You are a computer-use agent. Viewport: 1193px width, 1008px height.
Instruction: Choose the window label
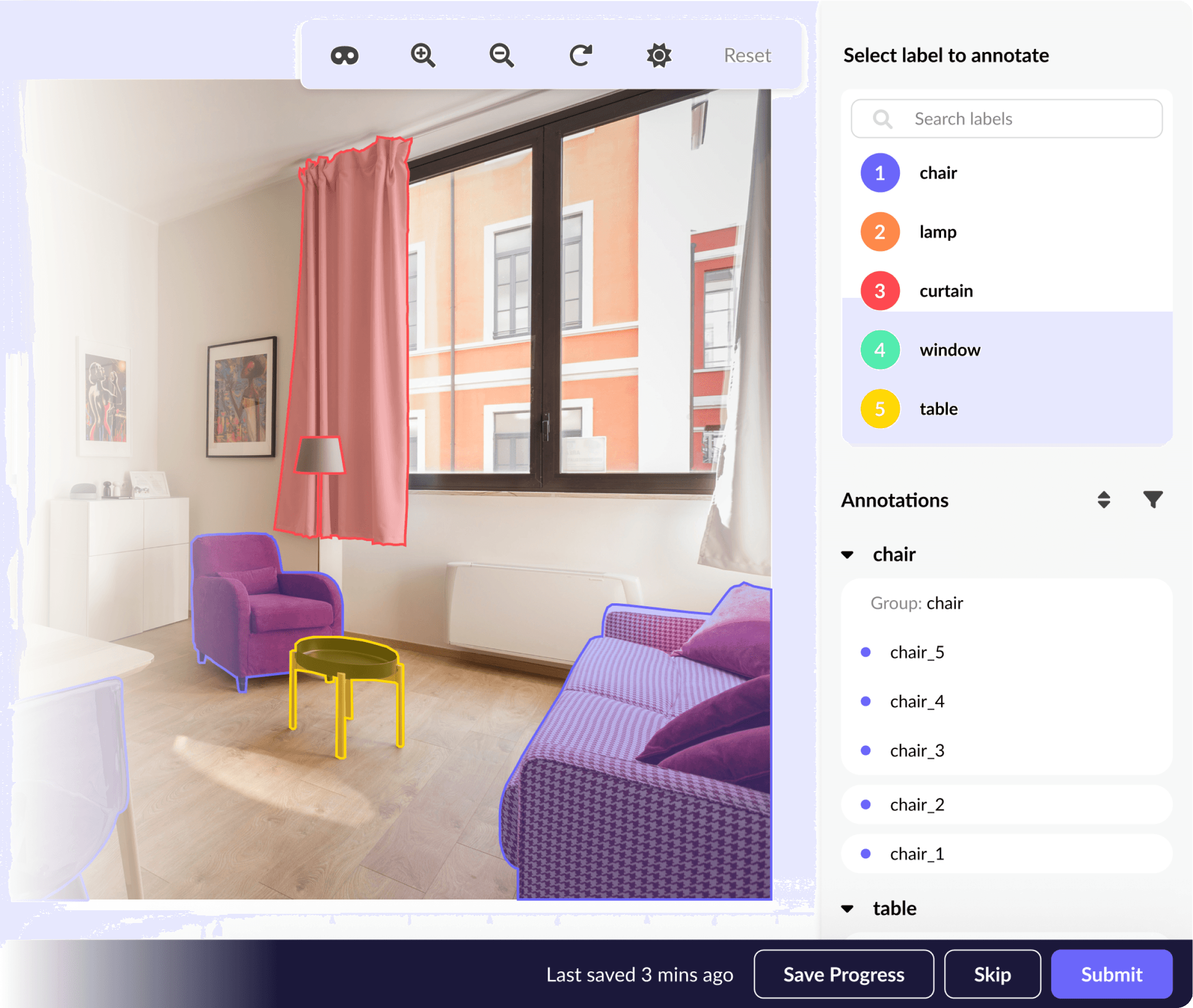click(949, 350)
